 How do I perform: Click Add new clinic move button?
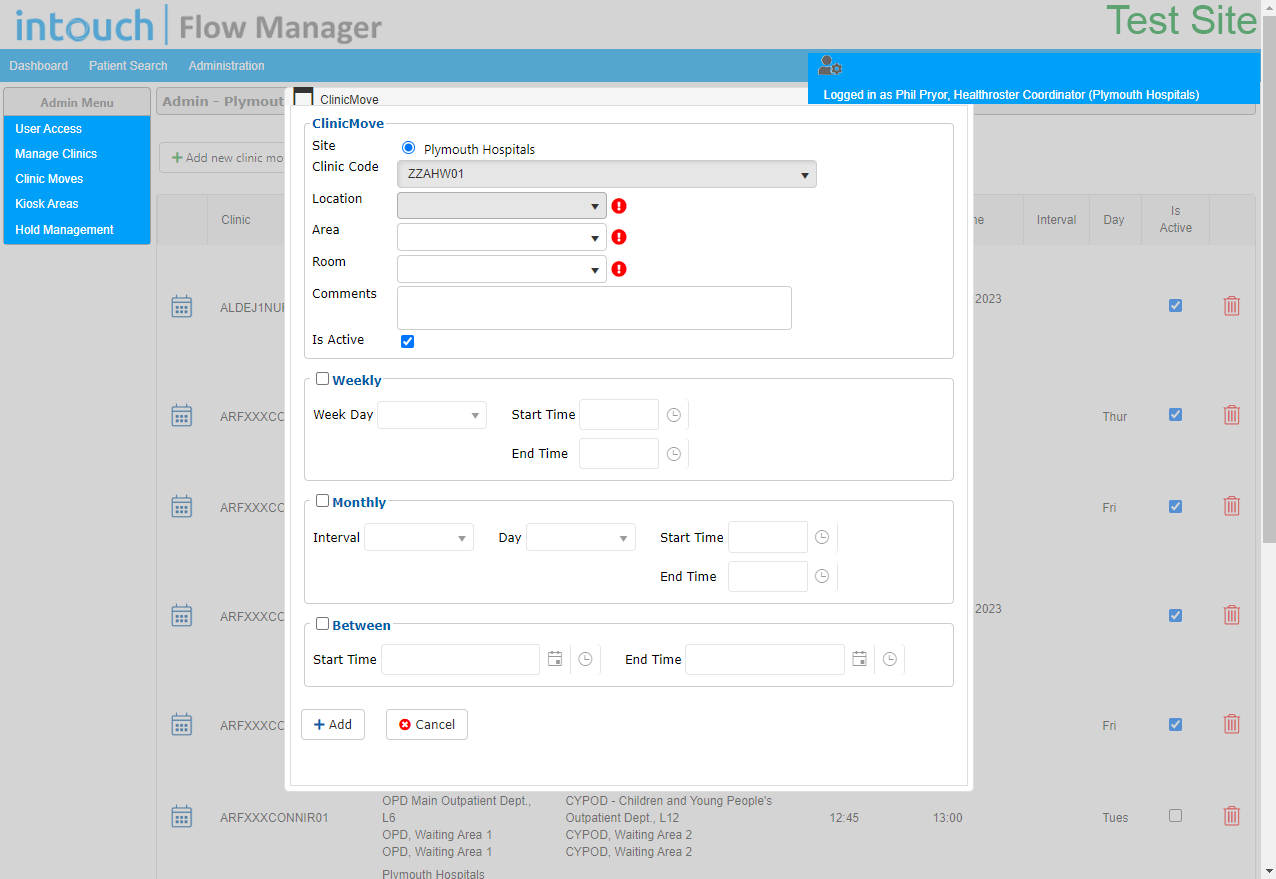coord(224,157)
